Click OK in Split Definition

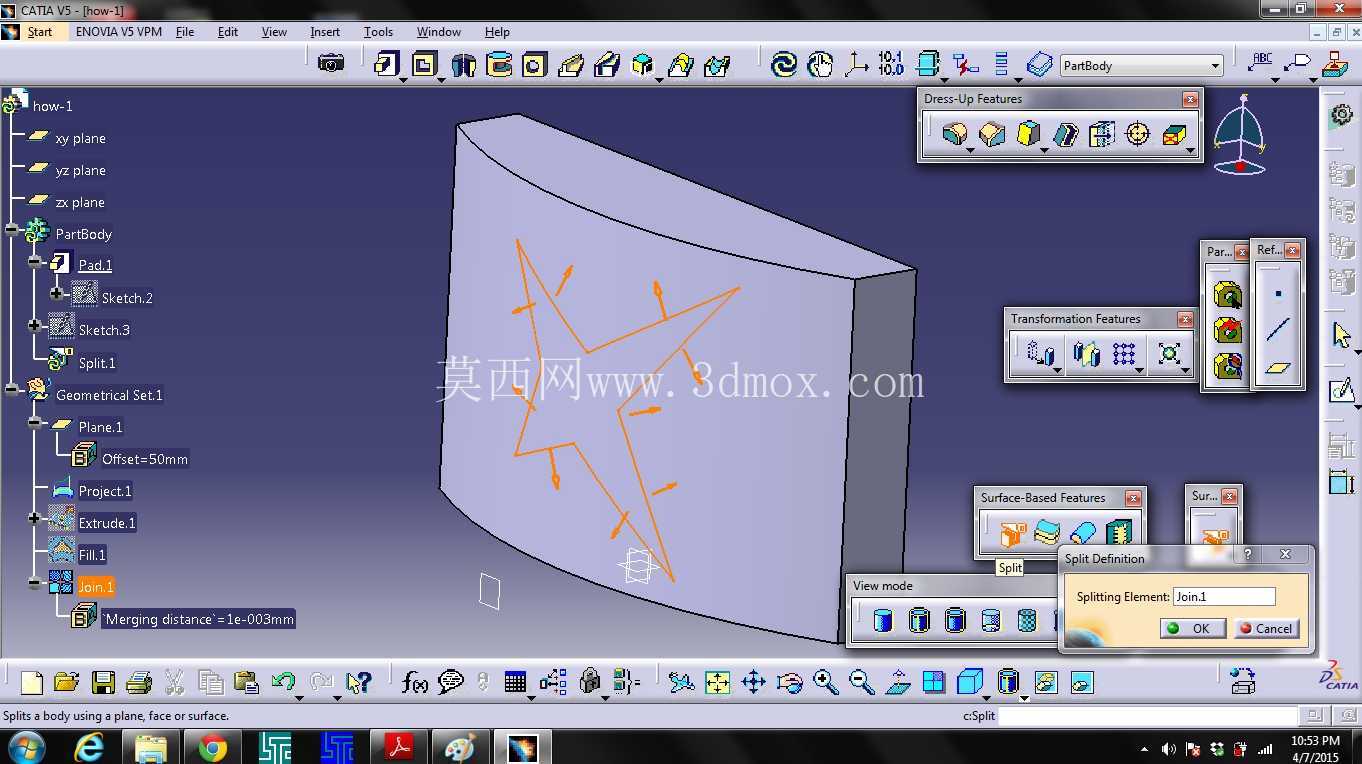[x=1192, y=628]
